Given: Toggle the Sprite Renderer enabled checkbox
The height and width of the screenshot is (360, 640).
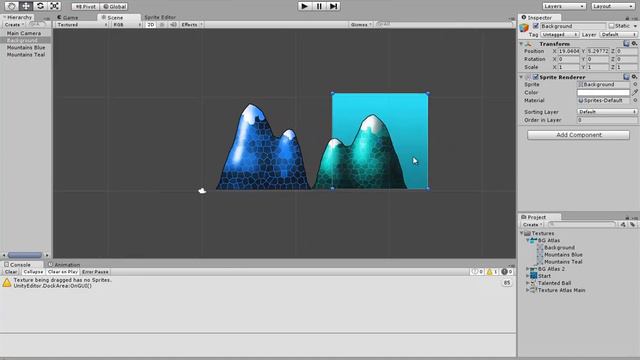Looking at the screenshot, I should (536, 77).
